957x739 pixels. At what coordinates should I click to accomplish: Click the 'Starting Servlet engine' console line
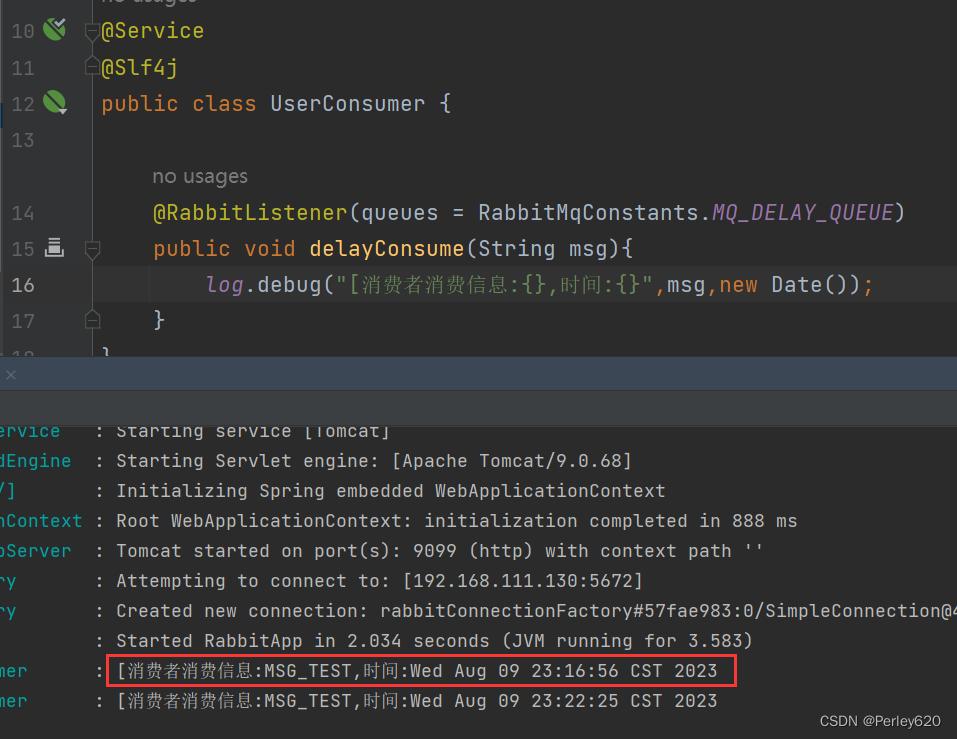374,461
